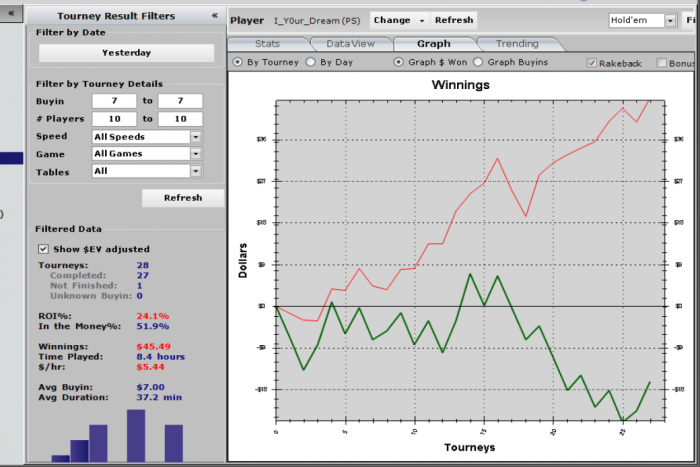Select the By Tourney radio button
Image resolution: width=700 pixels, height=467 pixels.
[x=238, y=62]
